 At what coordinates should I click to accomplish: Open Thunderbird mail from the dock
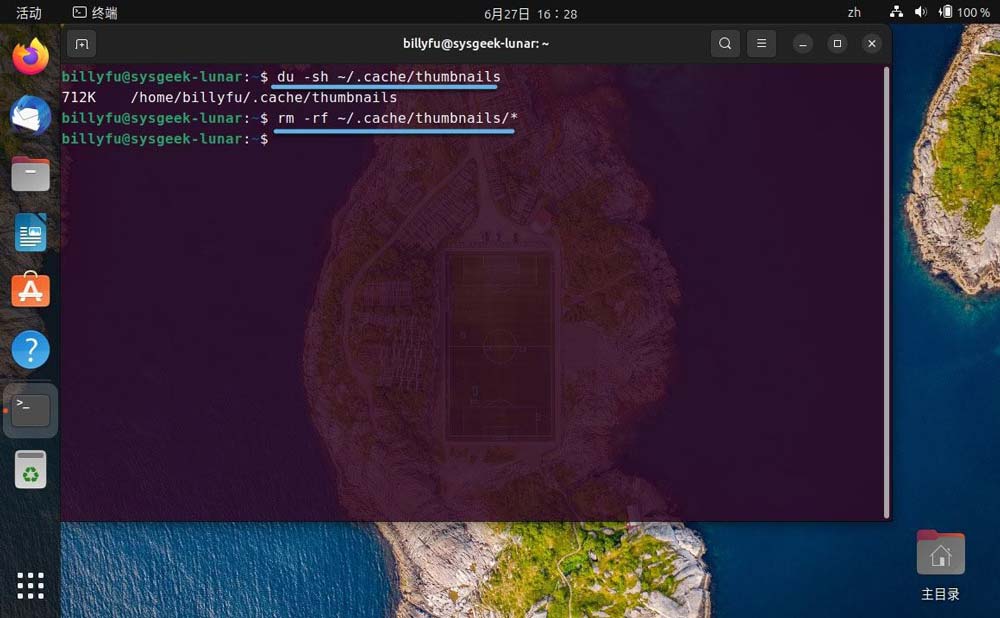click(x=31, y=115)
